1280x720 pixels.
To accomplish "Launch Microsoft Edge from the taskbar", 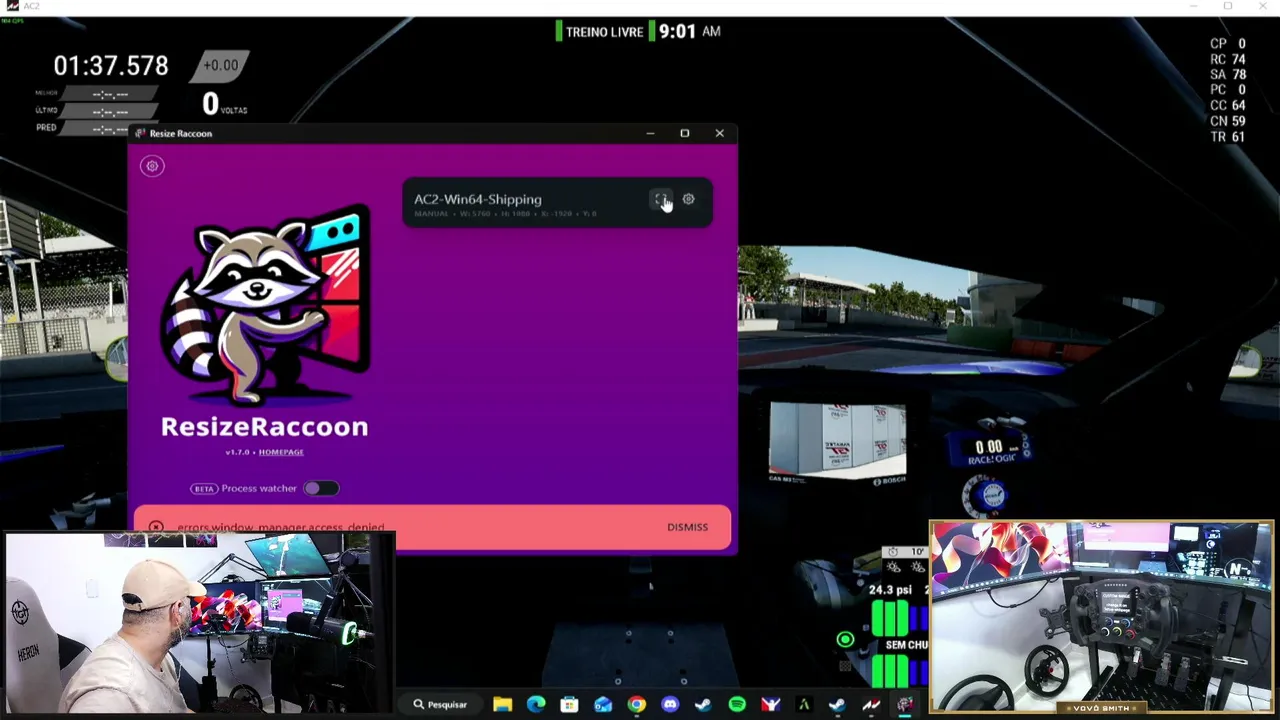I will (x=536, y=705).
